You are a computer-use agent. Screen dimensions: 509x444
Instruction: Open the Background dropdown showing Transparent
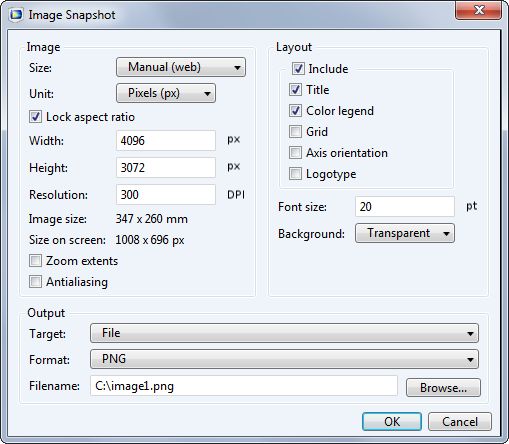[x=405, y=233]
